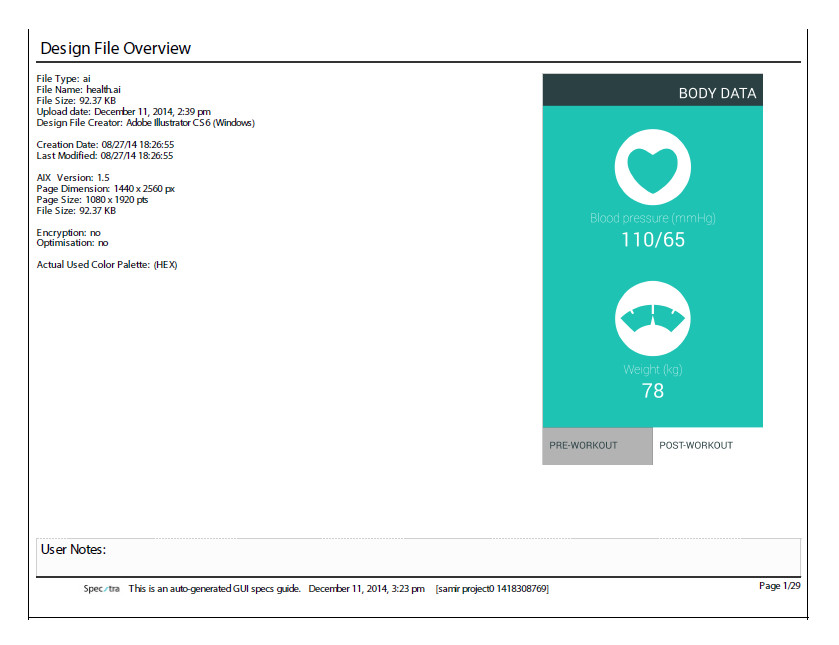
Task: Click inside the User Notes field
Action: (x=418, y=557)
